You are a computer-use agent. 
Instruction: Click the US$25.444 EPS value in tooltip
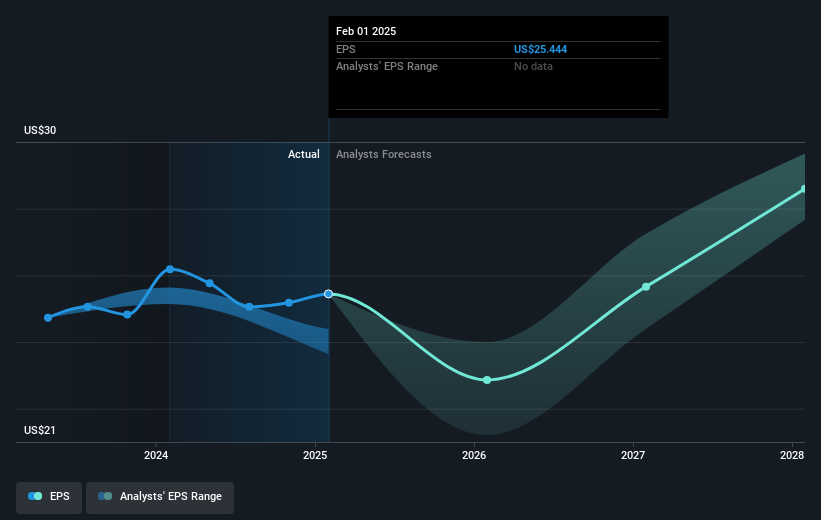pos(540,49)
